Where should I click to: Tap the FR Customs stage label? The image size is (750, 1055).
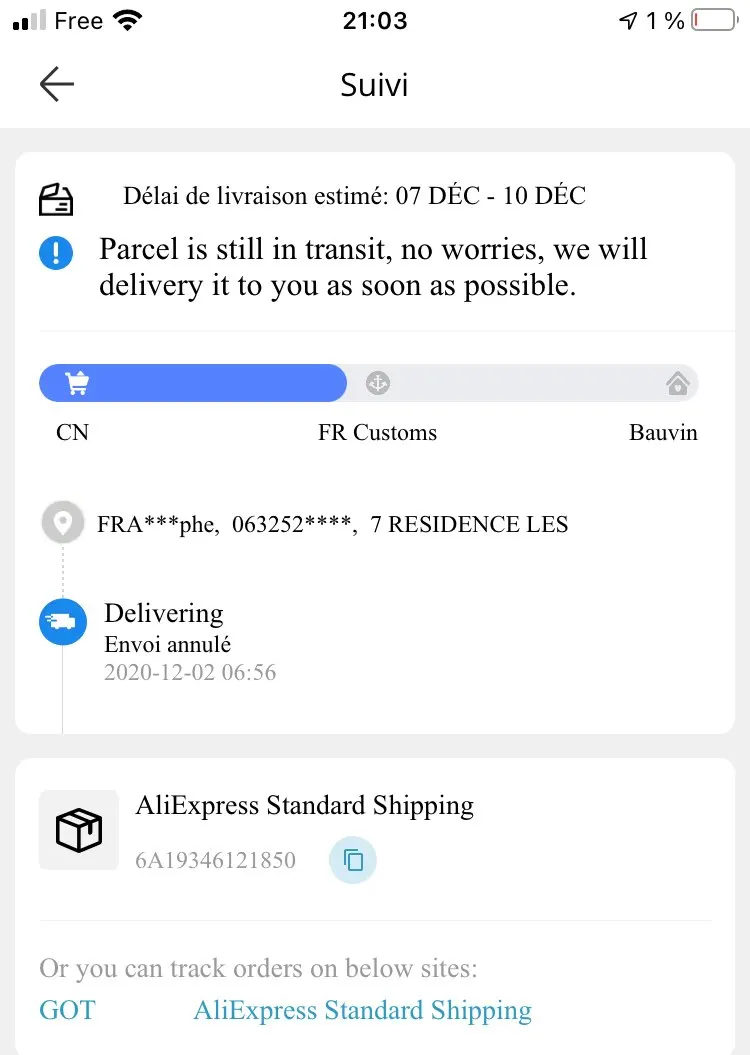[377, 433]
